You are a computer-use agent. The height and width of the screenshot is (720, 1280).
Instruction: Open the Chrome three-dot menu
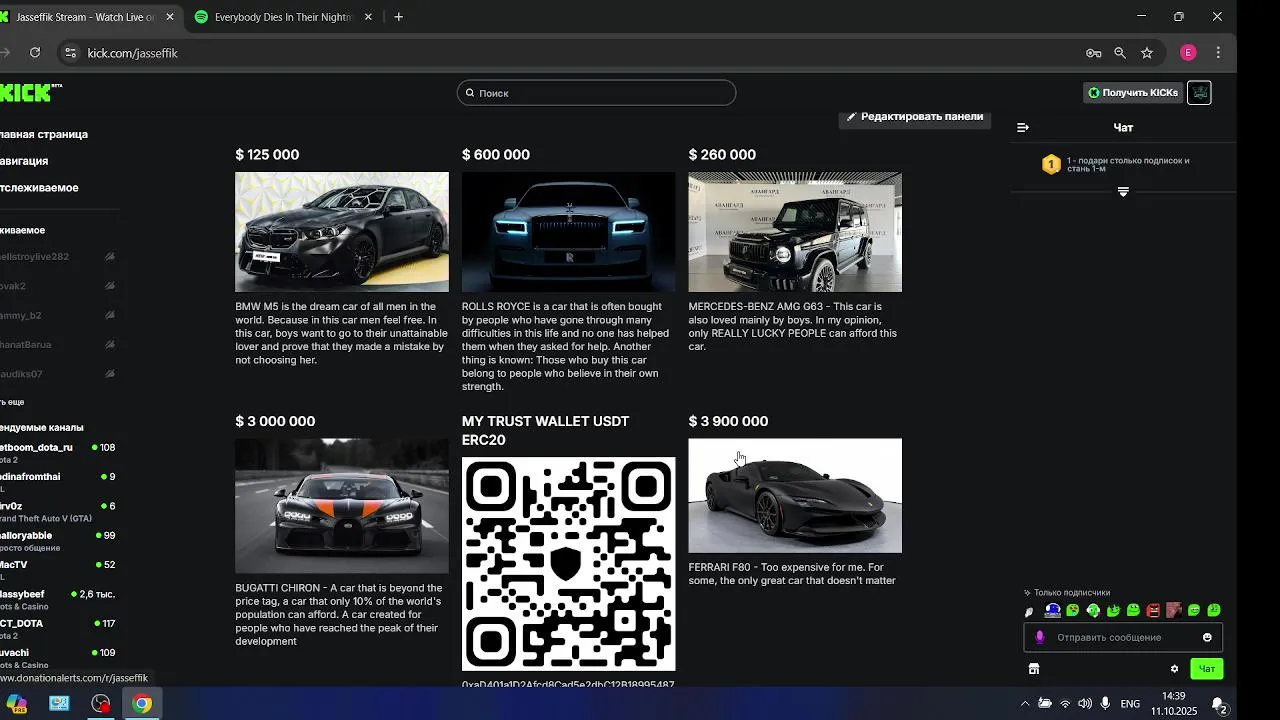click(x=1218, y=53)
